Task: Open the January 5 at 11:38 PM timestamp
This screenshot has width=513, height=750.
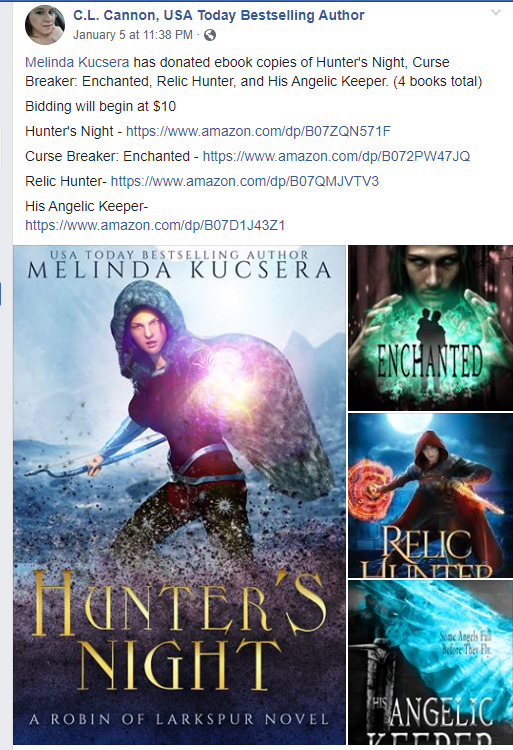Action: click(133, 35)
